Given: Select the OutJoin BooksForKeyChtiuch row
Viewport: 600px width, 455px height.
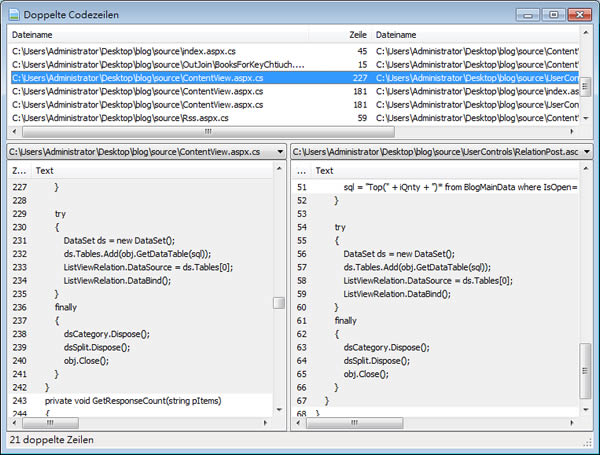Looking at the screenshot, I should (150, 64).
